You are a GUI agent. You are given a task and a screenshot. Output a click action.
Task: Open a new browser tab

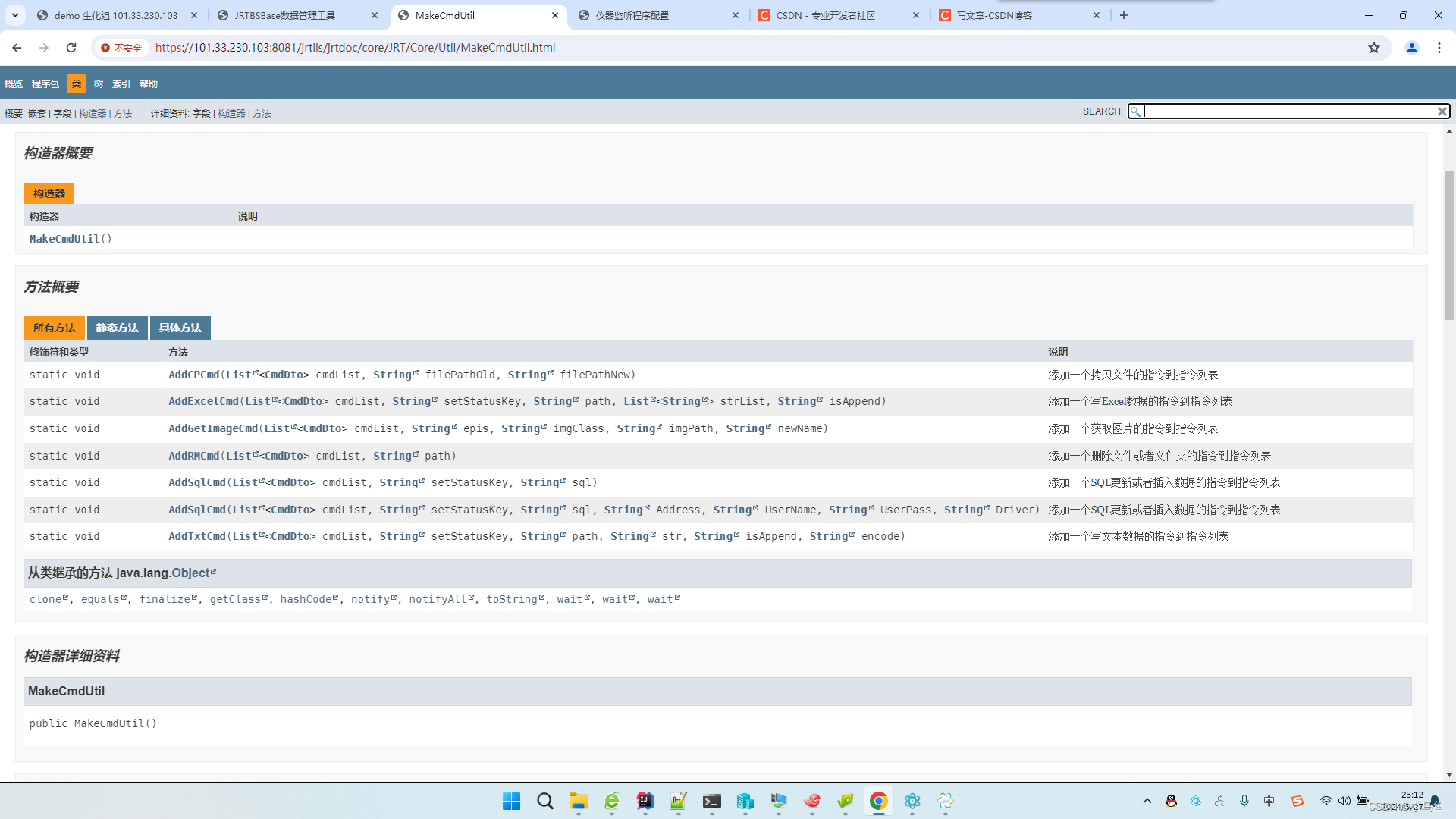point(1124,15)
